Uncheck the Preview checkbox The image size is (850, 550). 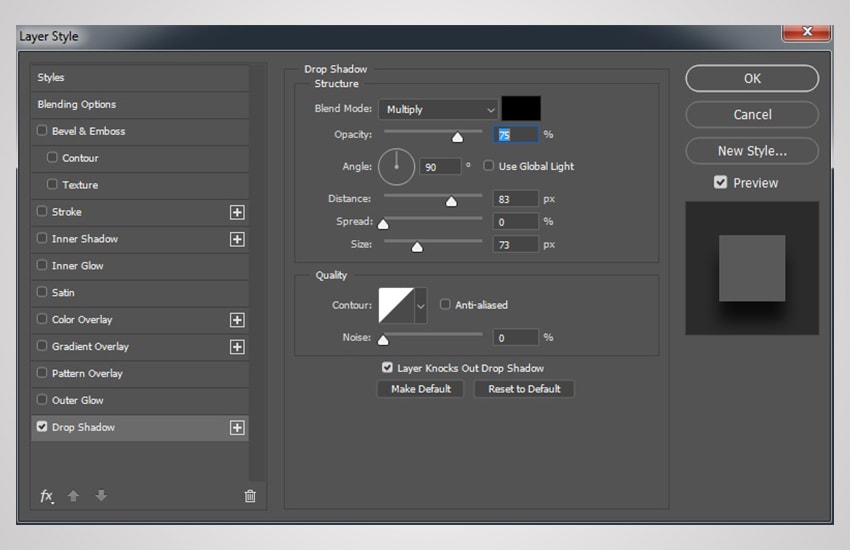(x=720, y=182)
